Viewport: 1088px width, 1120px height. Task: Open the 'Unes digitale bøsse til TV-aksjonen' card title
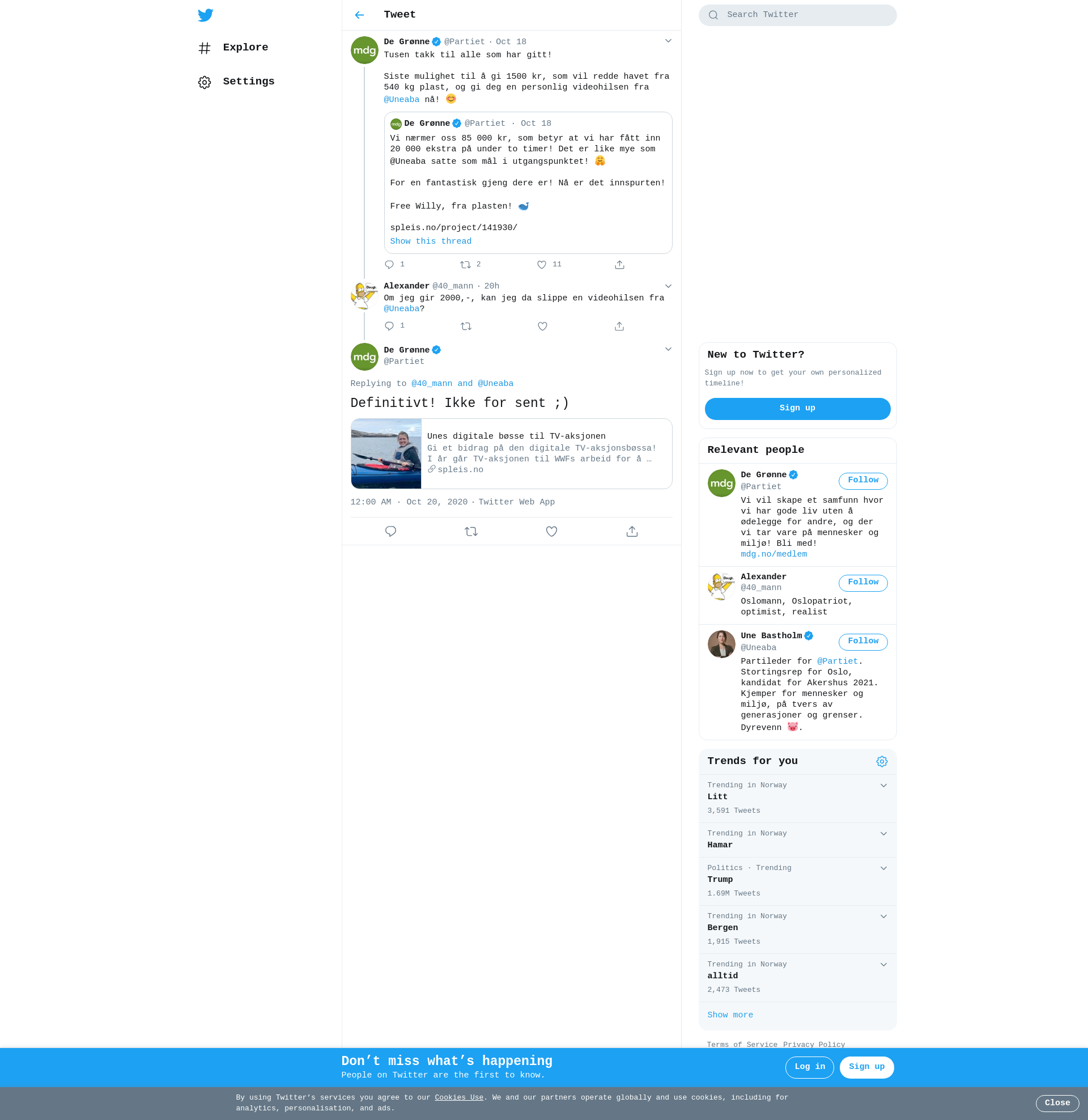coord(517,436)
